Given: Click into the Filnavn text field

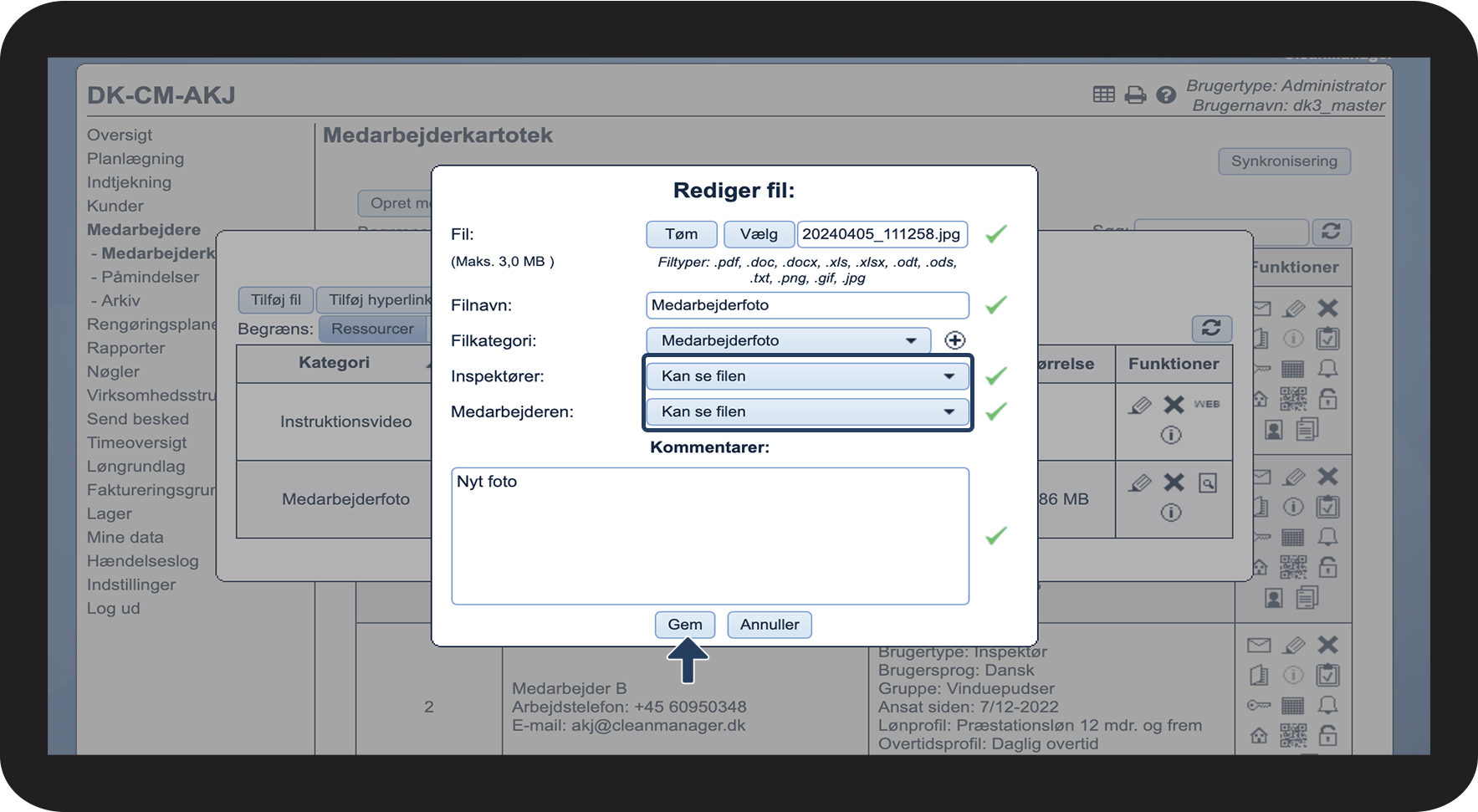Looking at the screenshot, I should [x=807, y=305].
